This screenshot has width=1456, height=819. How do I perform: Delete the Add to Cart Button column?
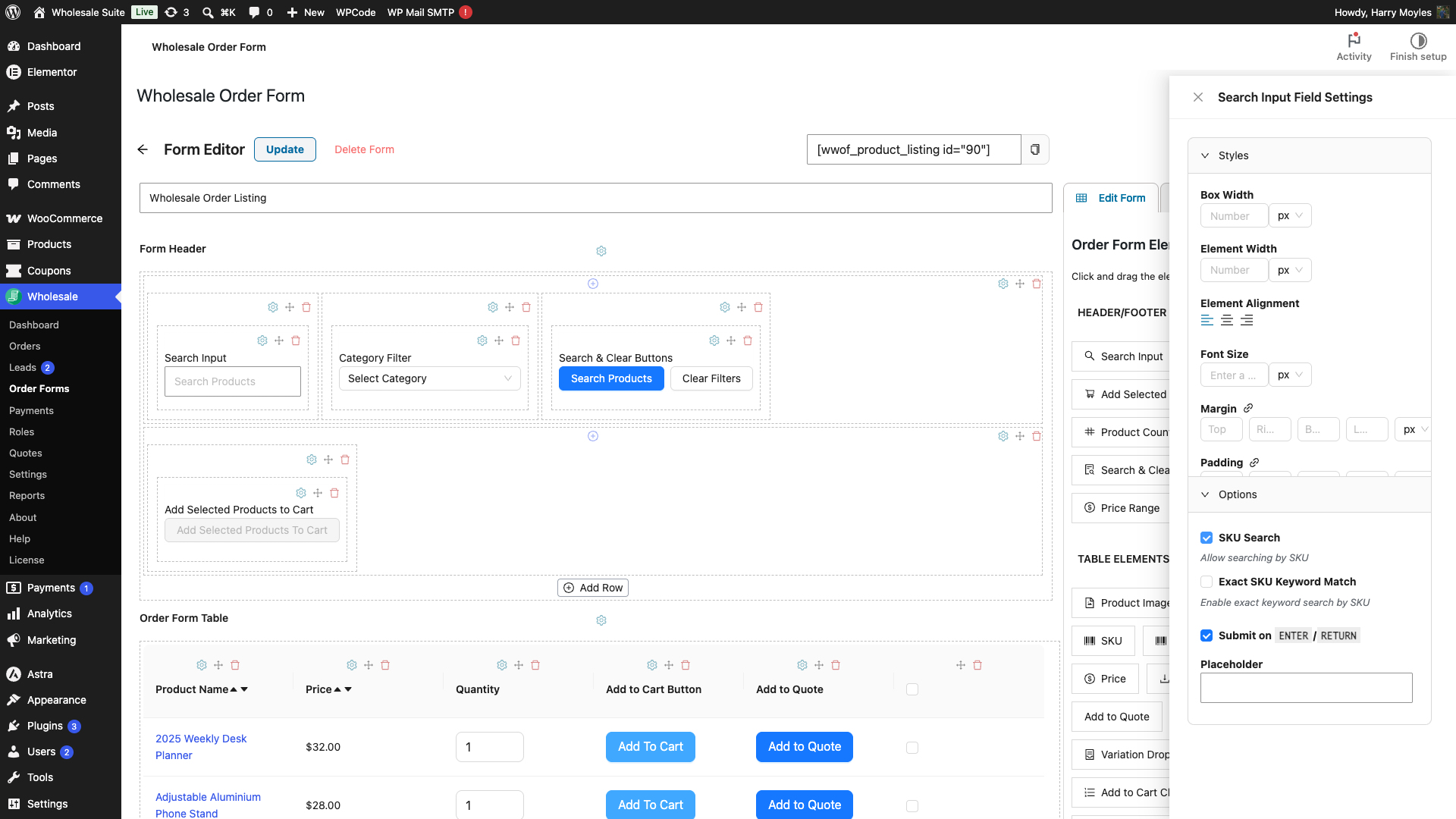coord(686,665)
